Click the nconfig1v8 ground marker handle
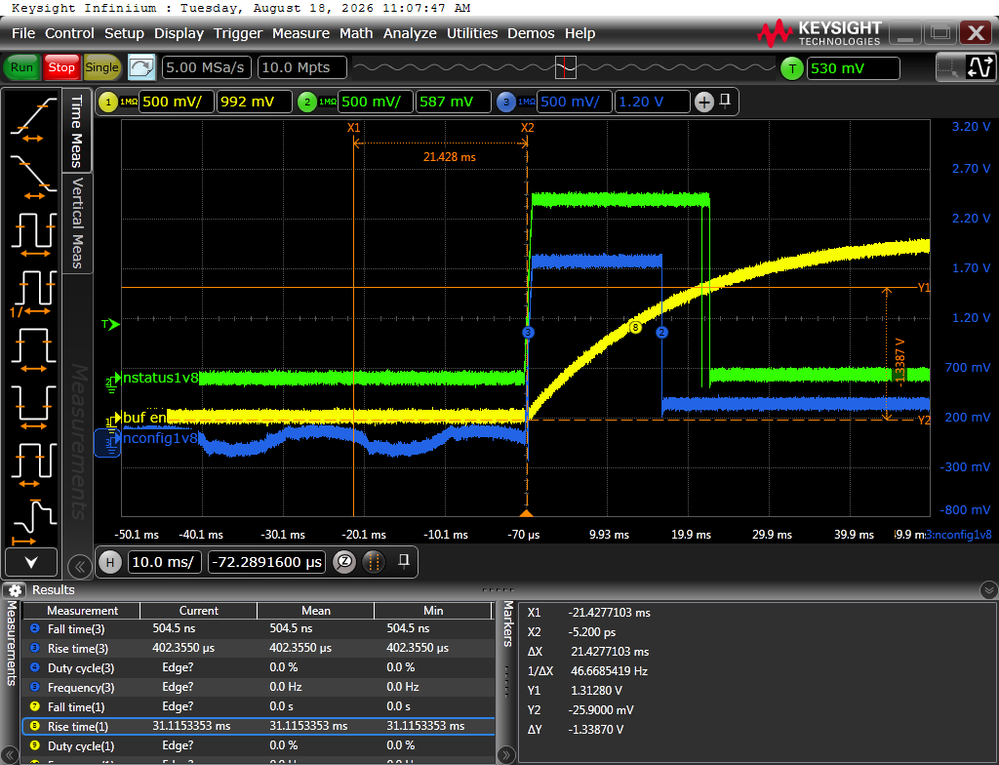Screen dimensions: 999x765 (x=108, y=443)
